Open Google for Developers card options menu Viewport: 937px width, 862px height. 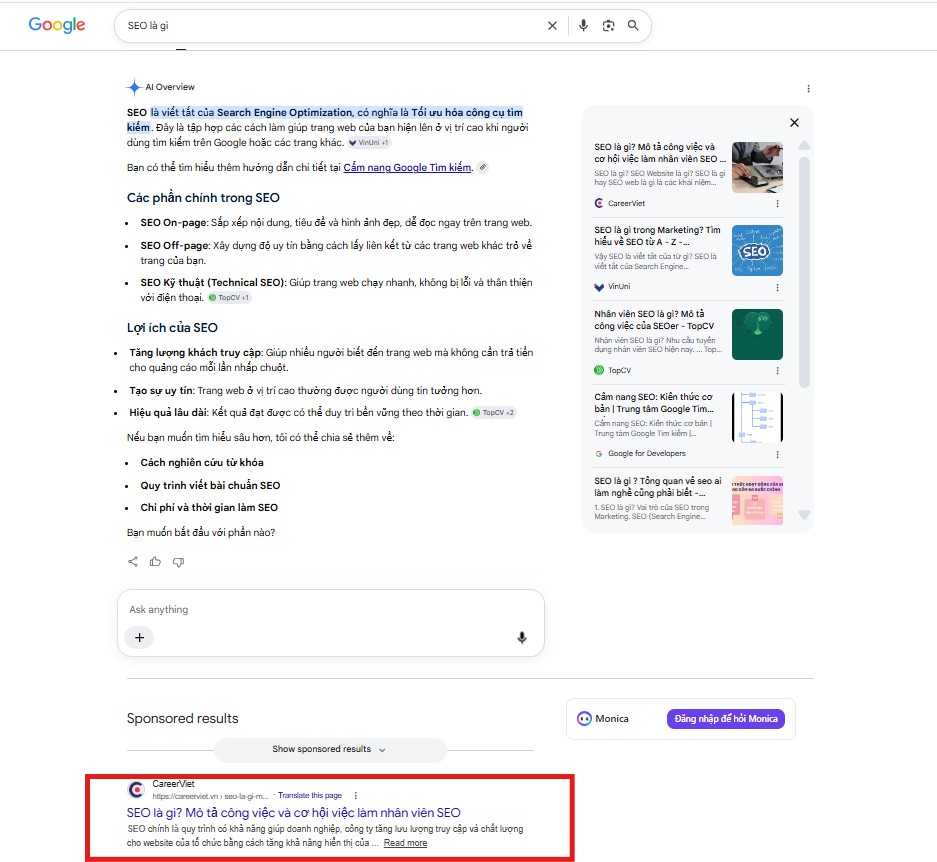click(x=777, y=454)
